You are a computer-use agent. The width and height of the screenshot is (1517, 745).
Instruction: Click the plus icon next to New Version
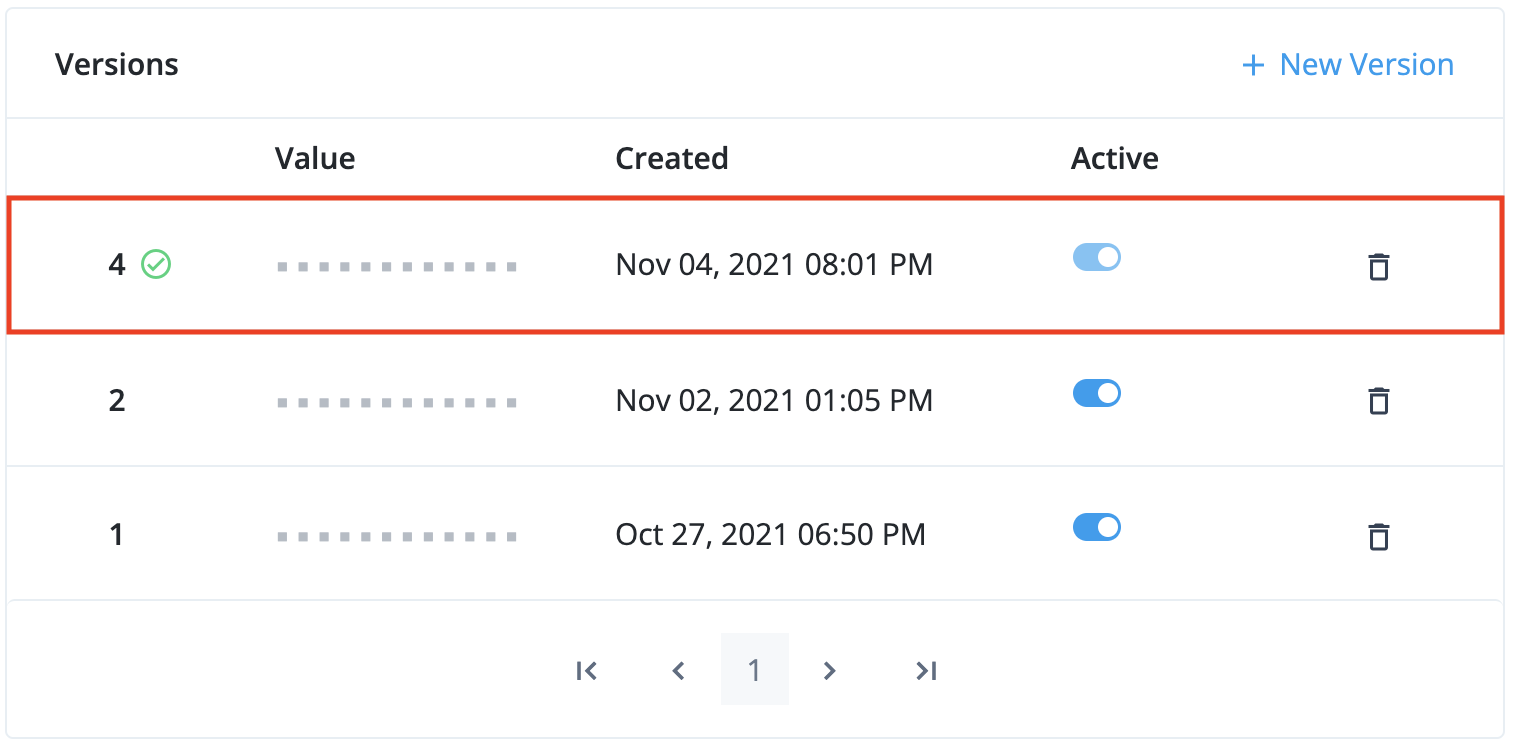click(1253, 64)
